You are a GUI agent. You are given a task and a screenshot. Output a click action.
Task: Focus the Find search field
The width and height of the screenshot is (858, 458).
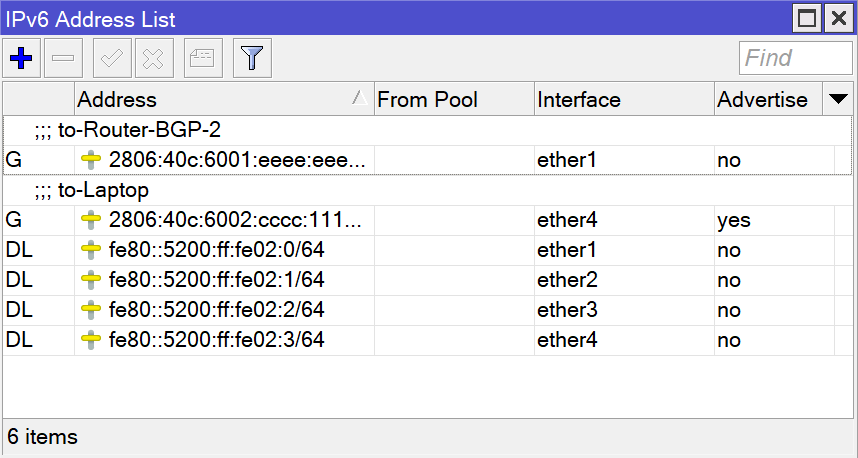coord(795,59)
